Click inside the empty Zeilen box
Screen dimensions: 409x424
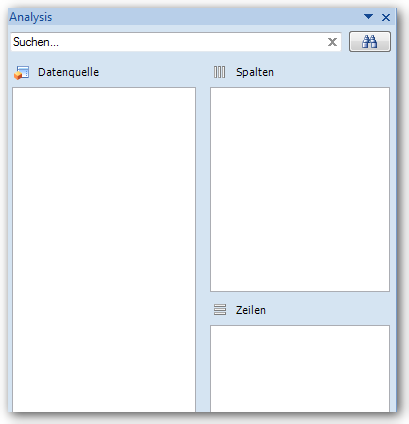(300, 369)
